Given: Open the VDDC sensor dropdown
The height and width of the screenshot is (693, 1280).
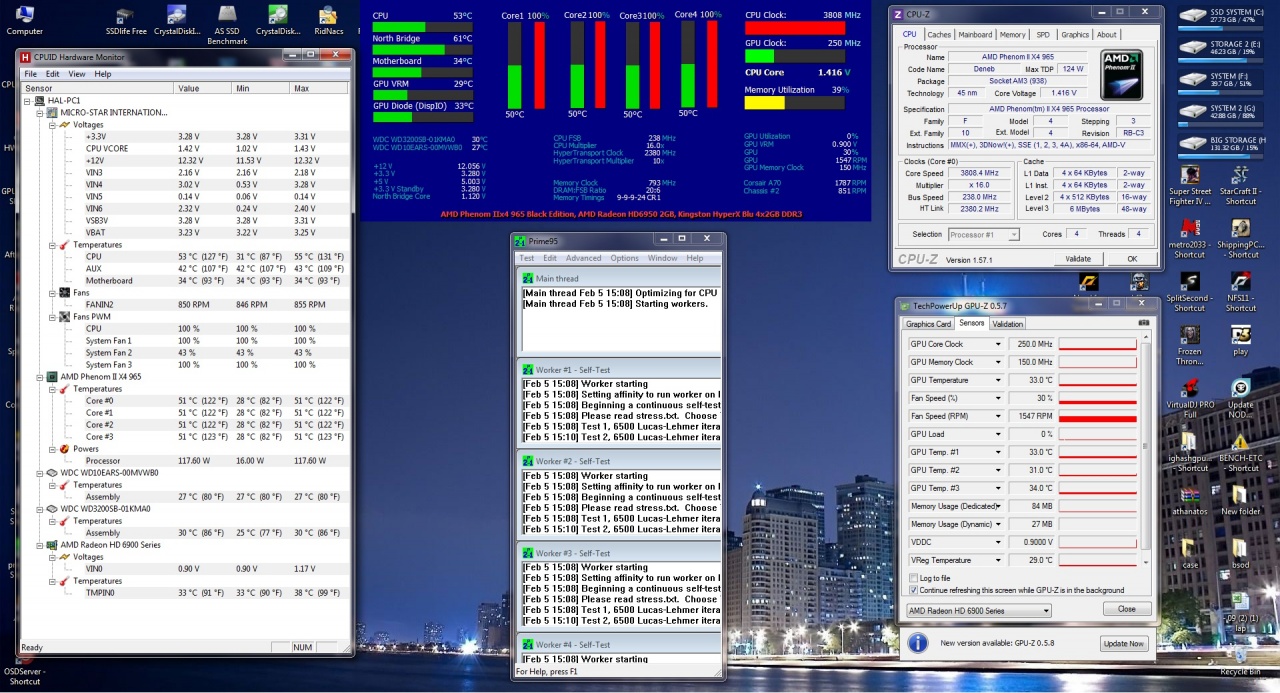Looking at the screenshot, I should tap(998, 542).
